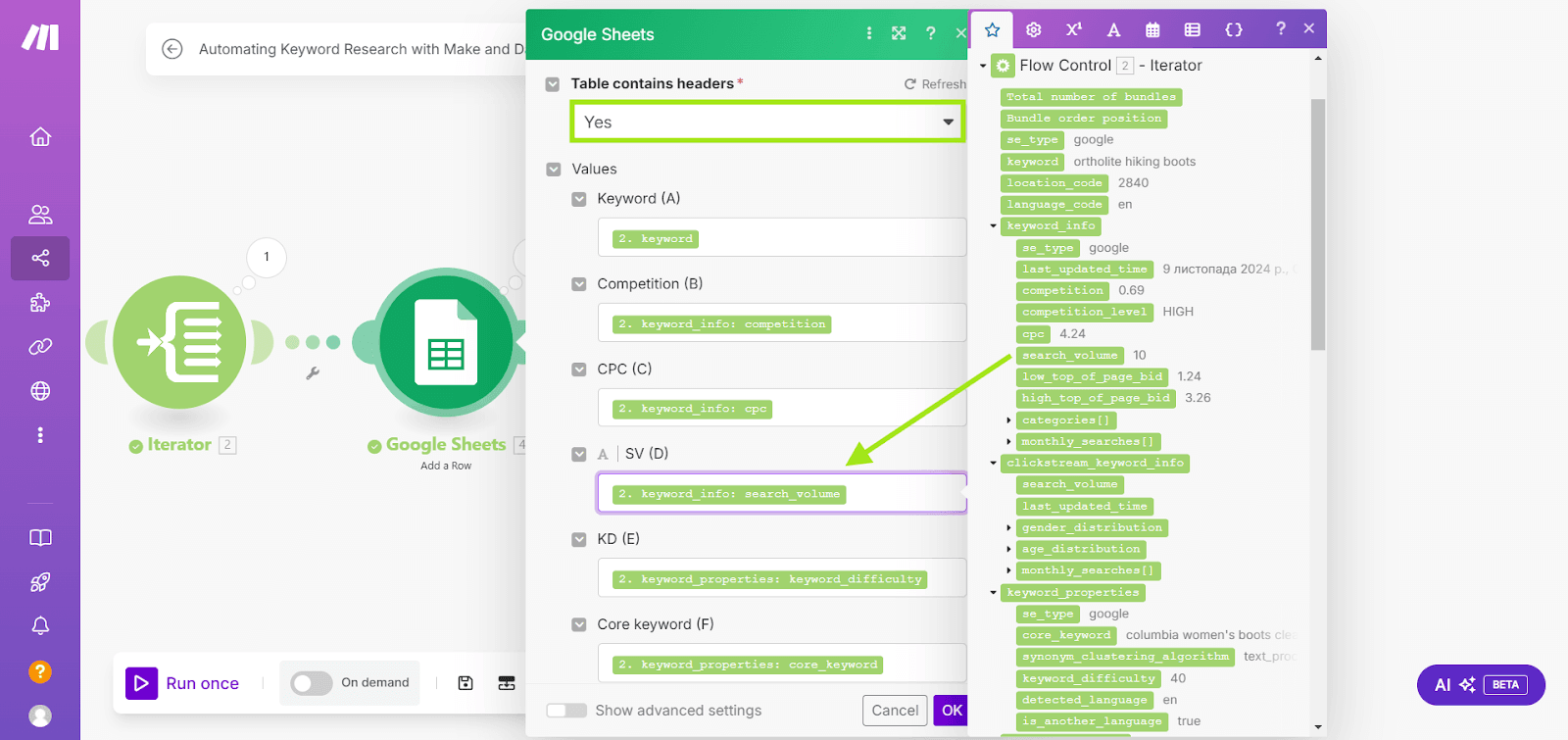The image size is (1568, 740).
Task: Click the Iterator module icon
Action: click(179, 342)
